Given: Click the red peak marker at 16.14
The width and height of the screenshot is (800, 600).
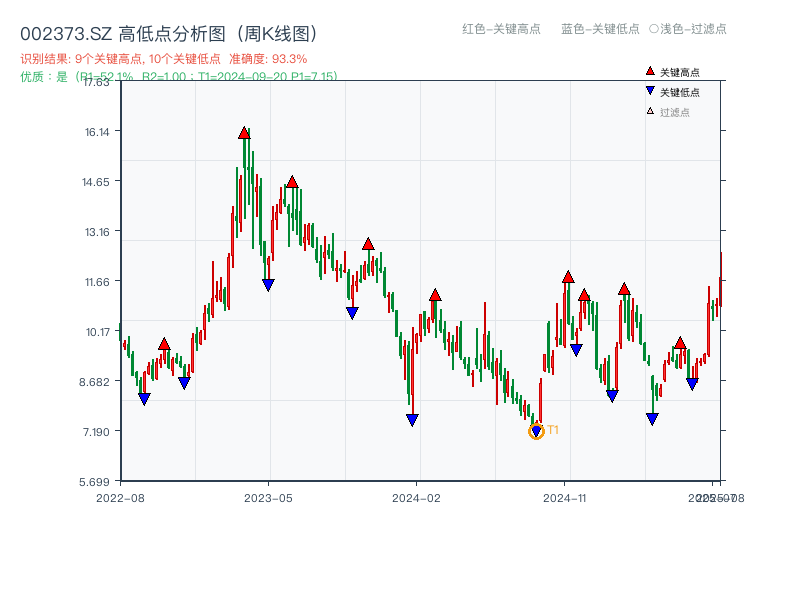Looking at the screenshot, I should 244,131.
